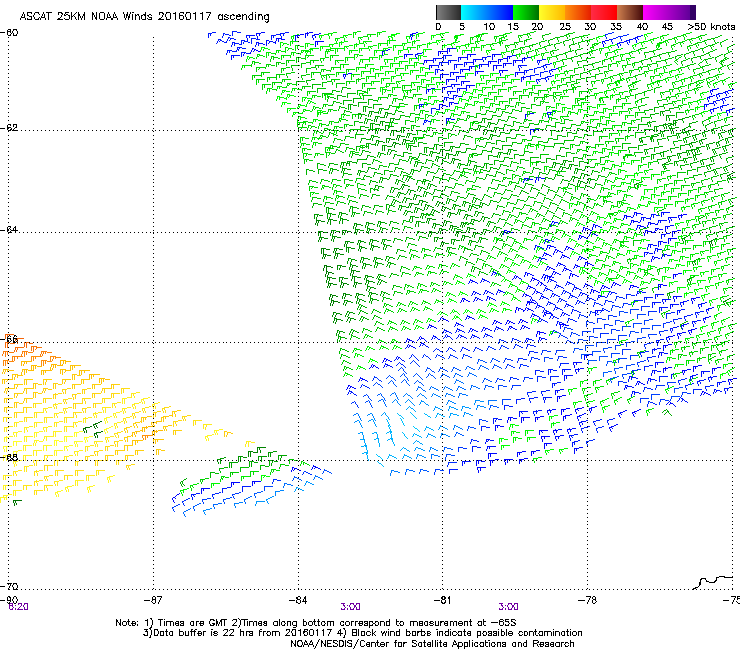
Task: Select the green 15-20 knots color bar segment
Action: [526, 12]
